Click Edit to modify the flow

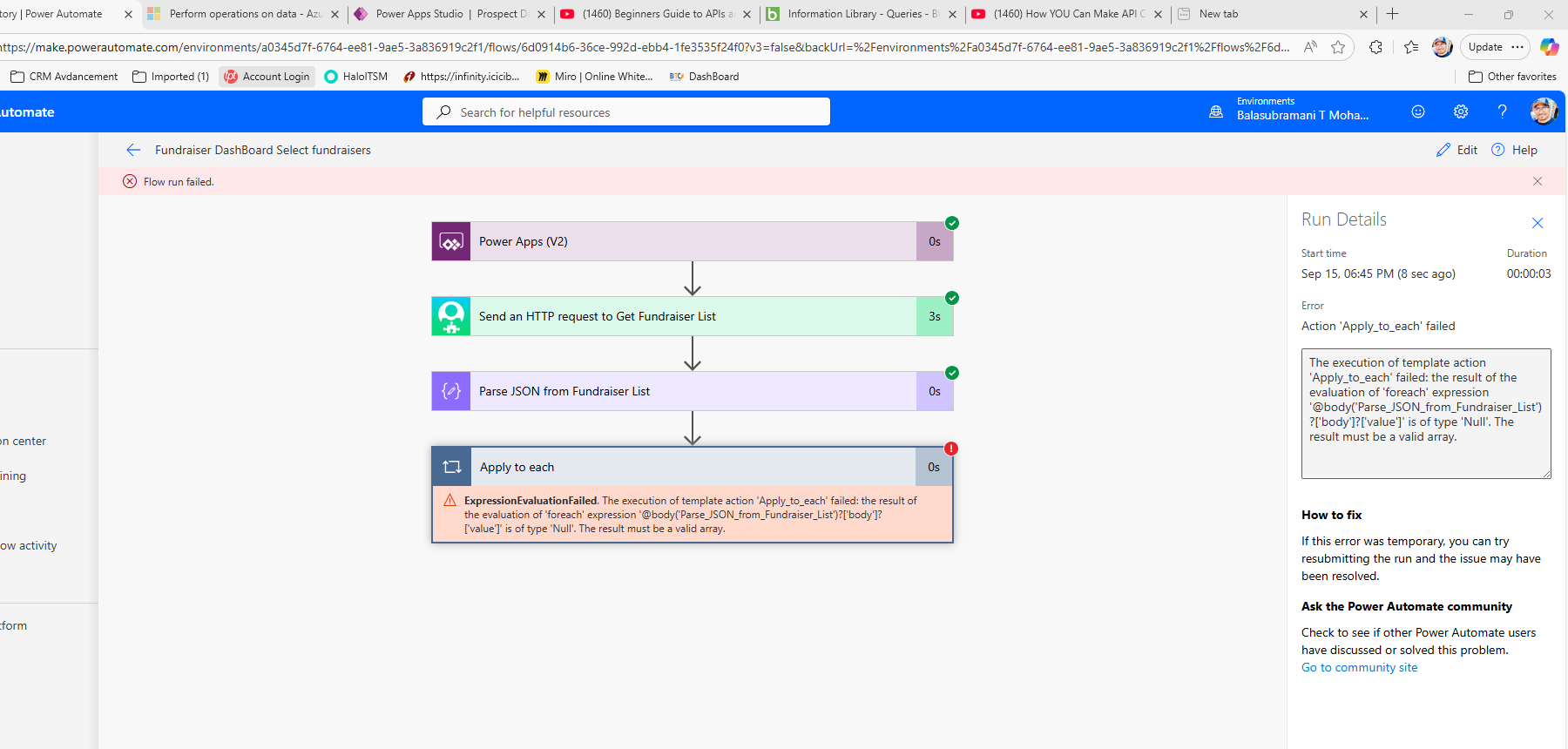click(x=1457, y=150)
